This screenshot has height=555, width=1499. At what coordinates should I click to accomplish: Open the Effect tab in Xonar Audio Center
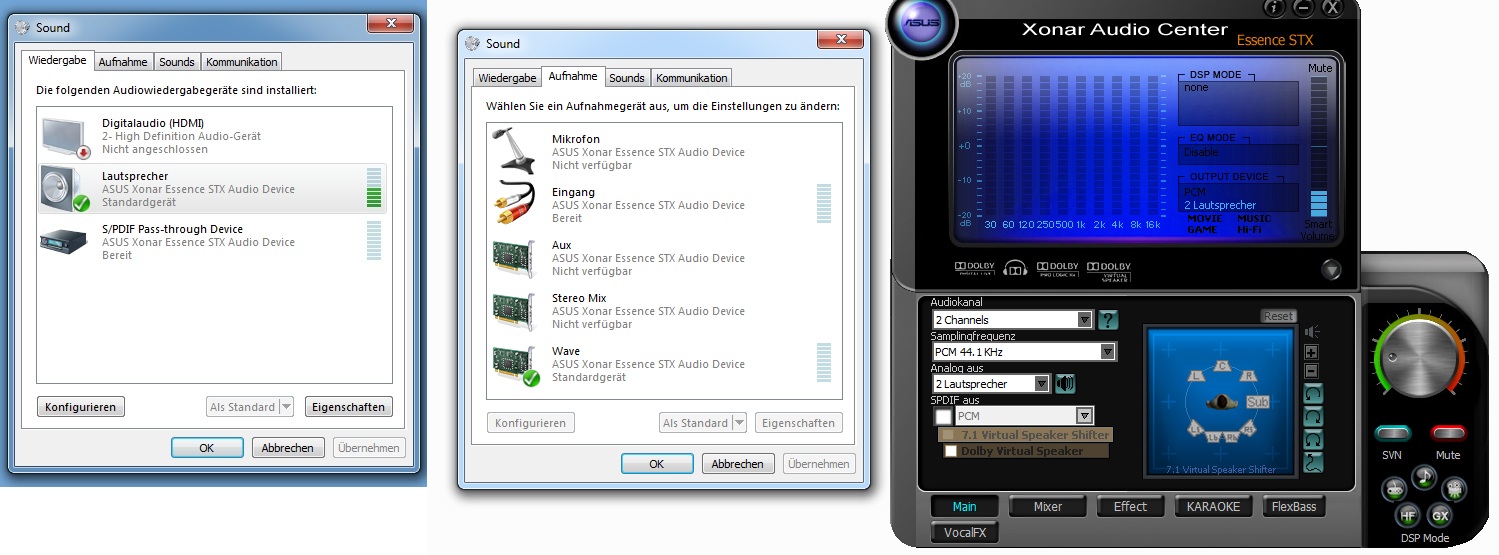point(1130,507)
